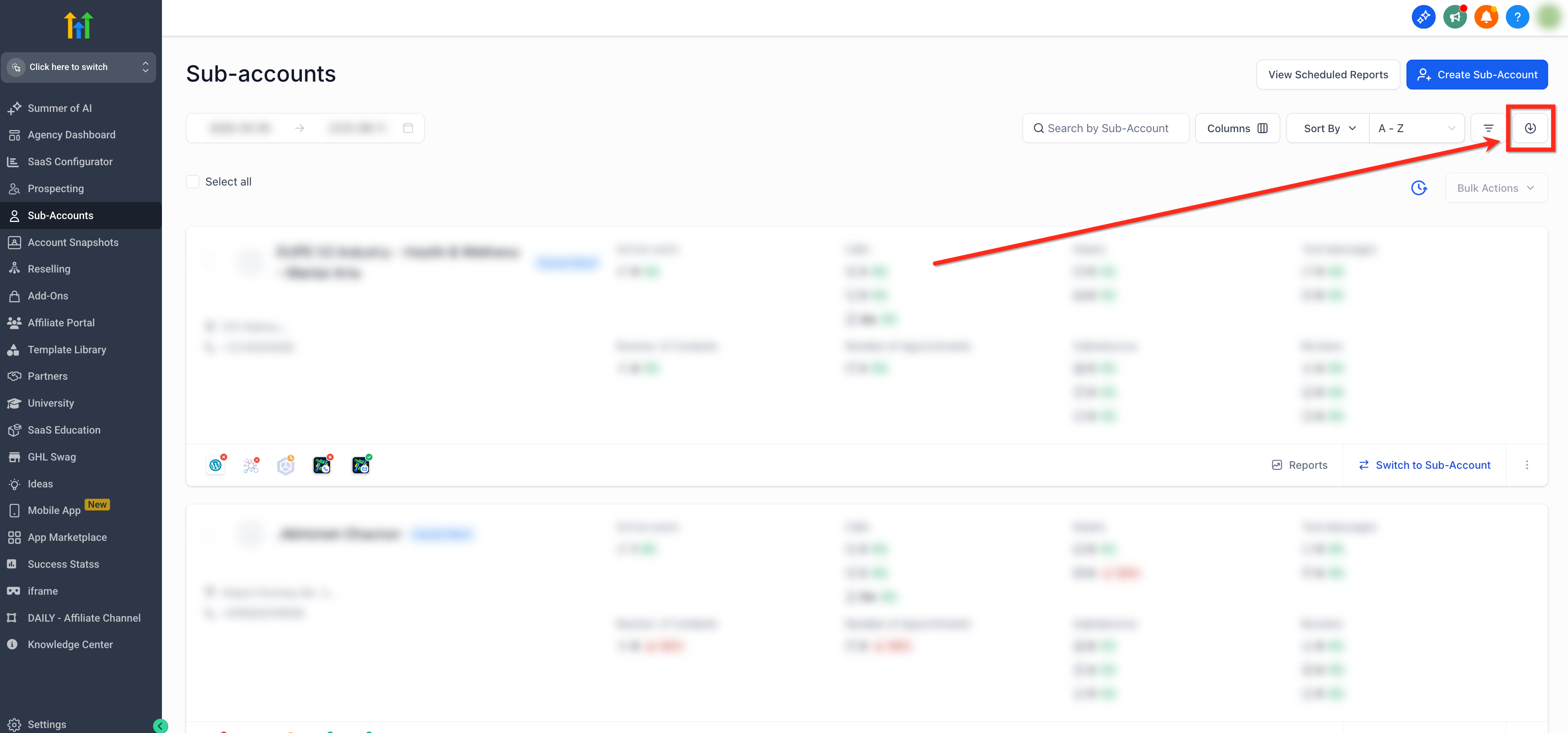Open the notifications bell icon
The width and height of the screenshot is (1568, 733).
[x=1486, y=17]
